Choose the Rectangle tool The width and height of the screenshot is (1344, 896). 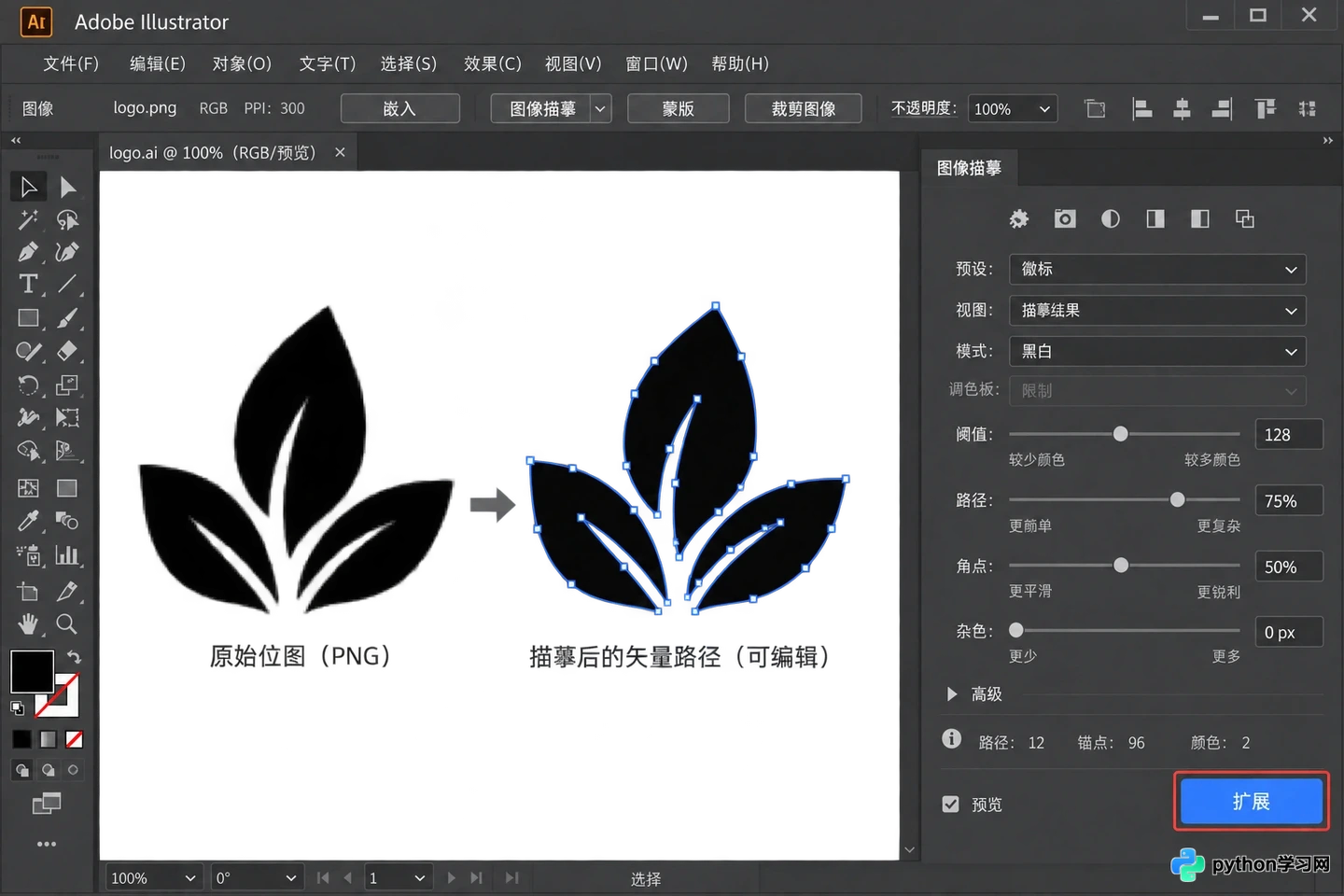(x=28, y=318)
